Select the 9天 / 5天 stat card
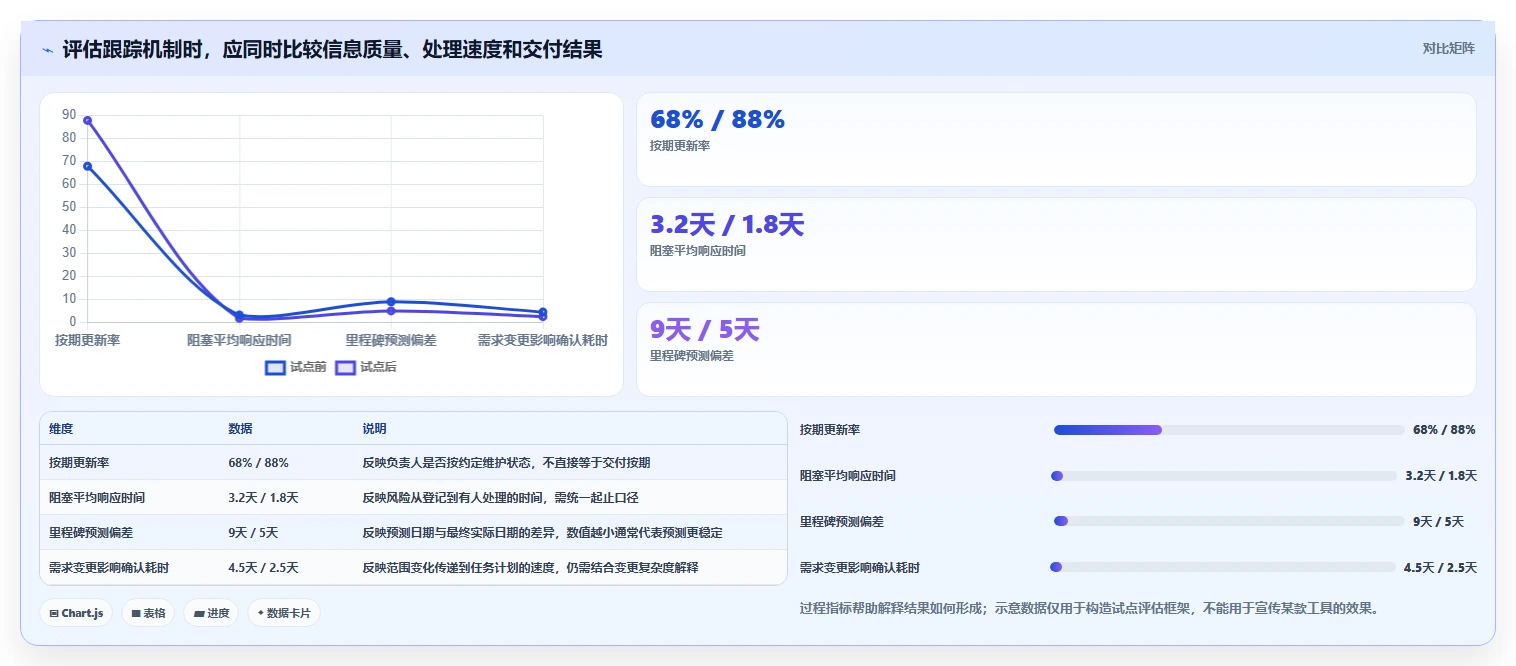This screenshot has width=1516, height=666. pyautogui.click(x=1056, y=350)
